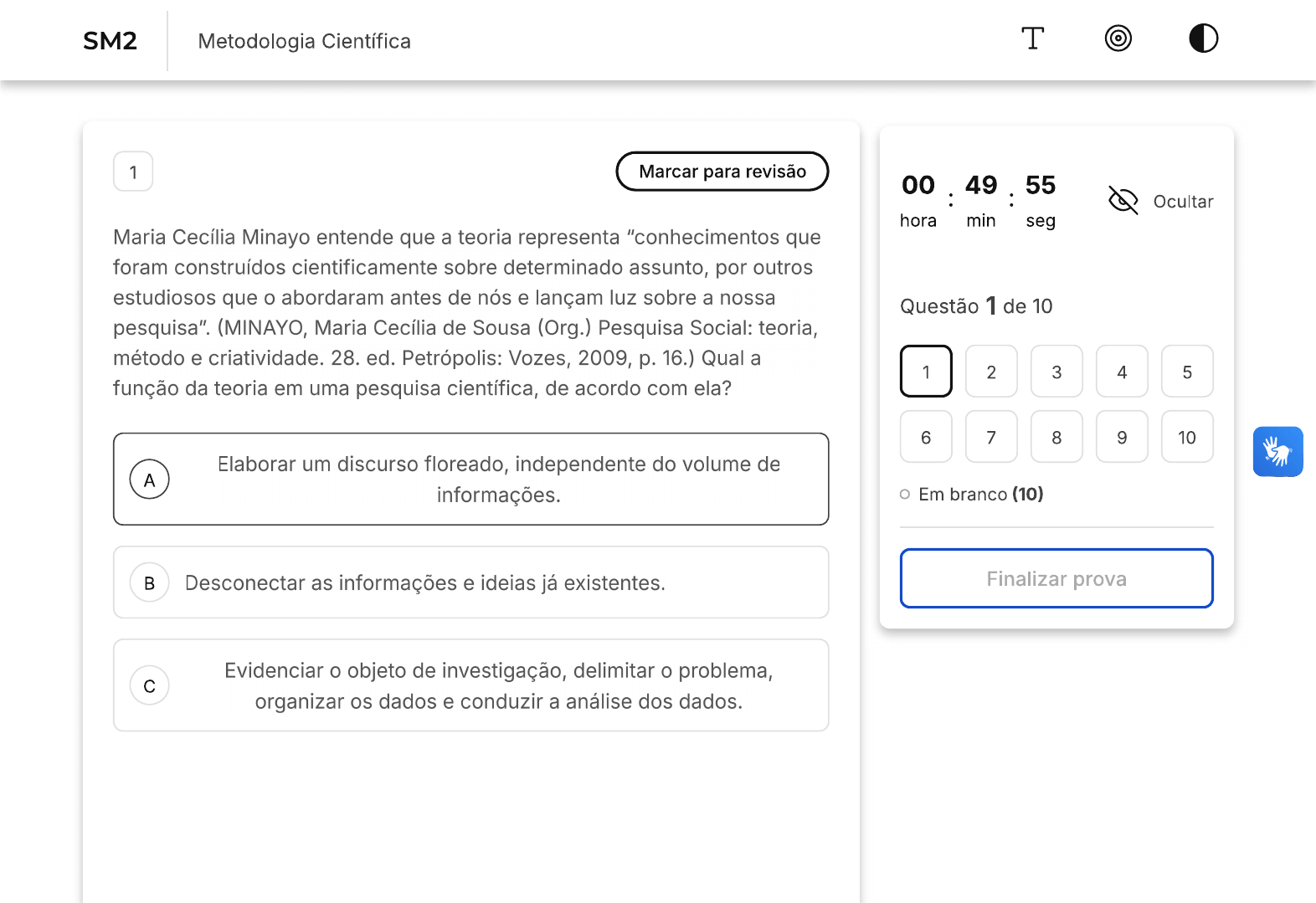Image resolution: width=1316 pixels, height=903 pixels.
Task: Click the Ocultar timer label
Action: pyautogui.click(x=1182, y=202)
